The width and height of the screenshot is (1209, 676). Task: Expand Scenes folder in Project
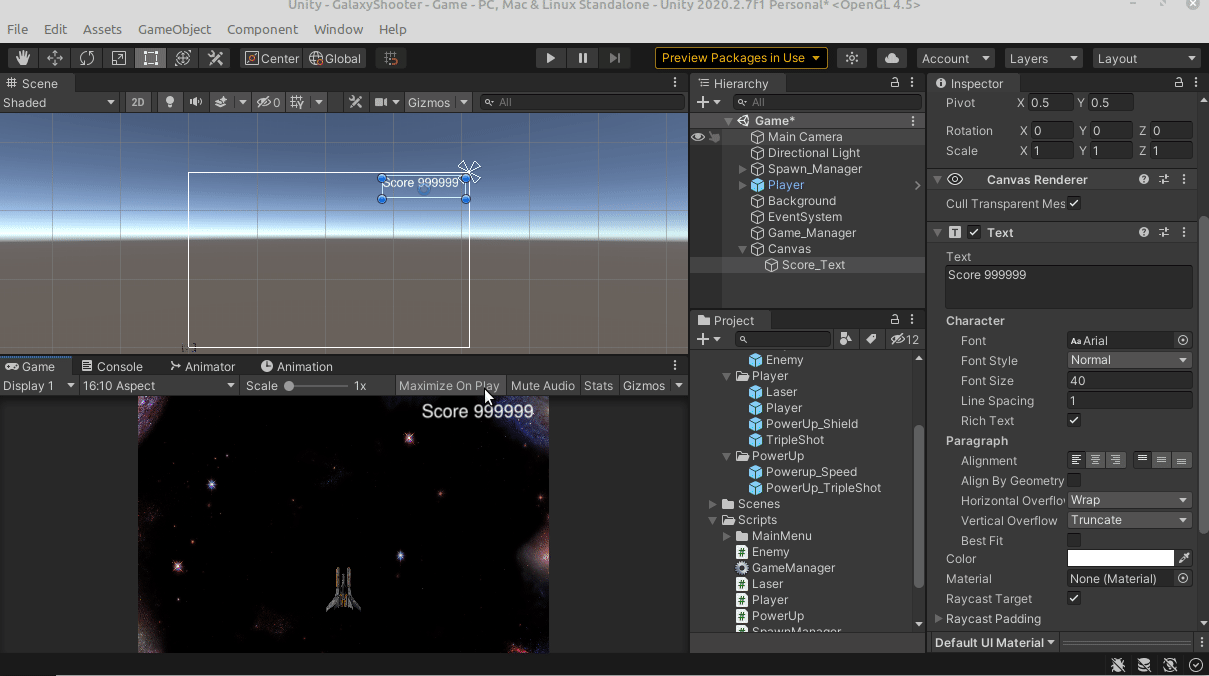click(x=713, y=504)
